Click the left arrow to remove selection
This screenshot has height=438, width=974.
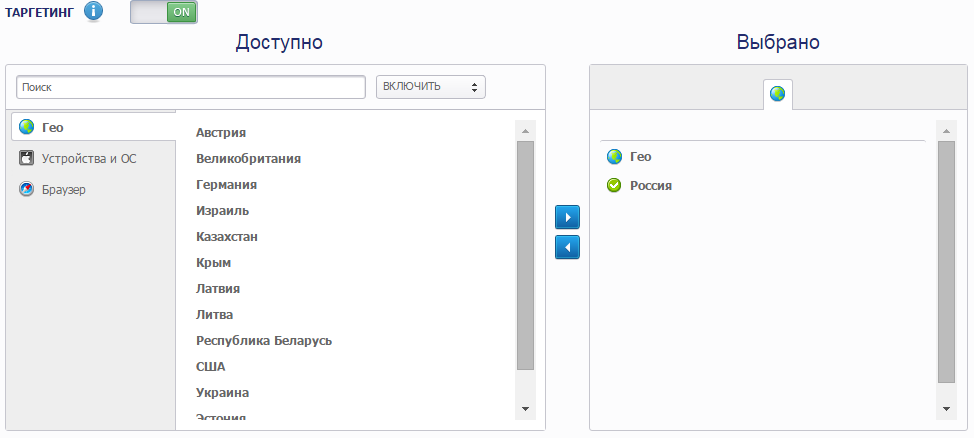[567, 247]
